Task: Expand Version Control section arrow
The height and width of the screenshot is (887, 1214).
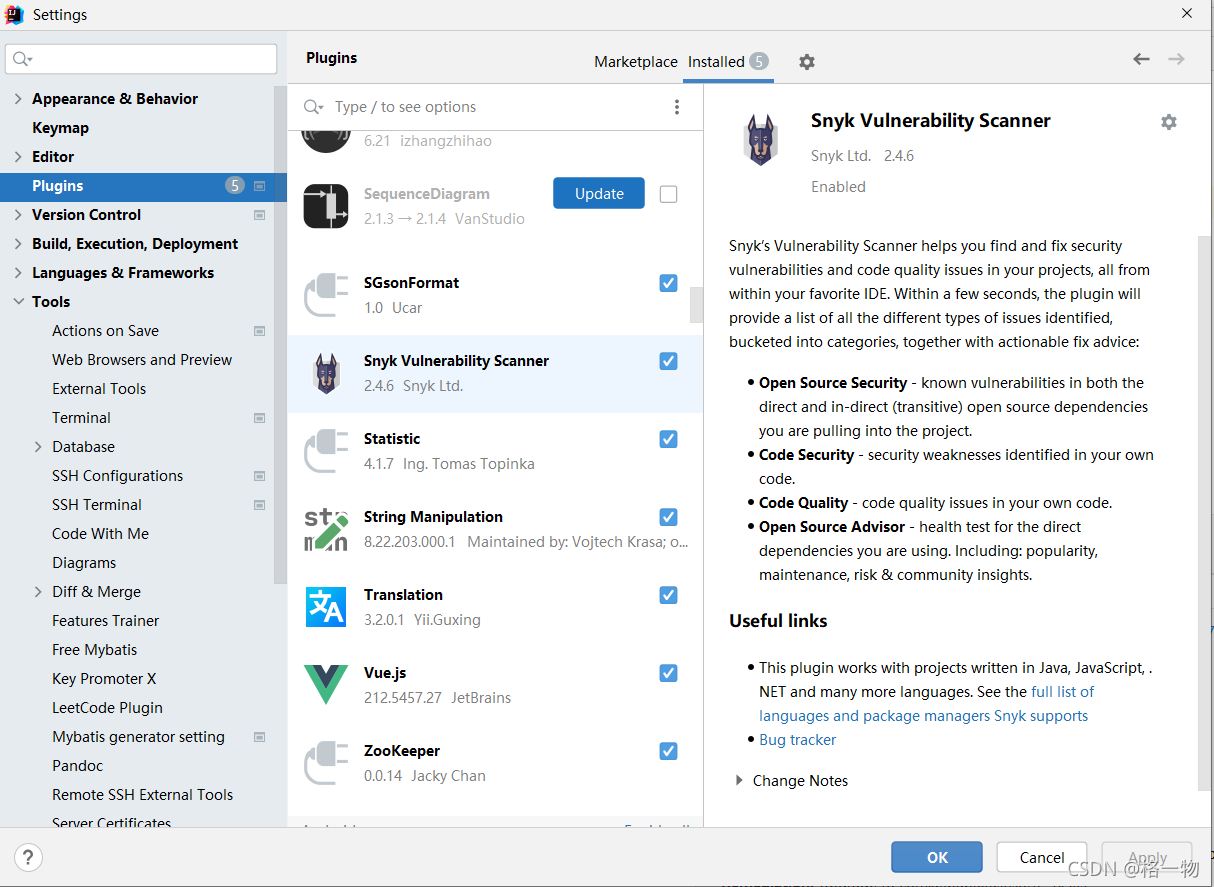Action: (18, 215)
